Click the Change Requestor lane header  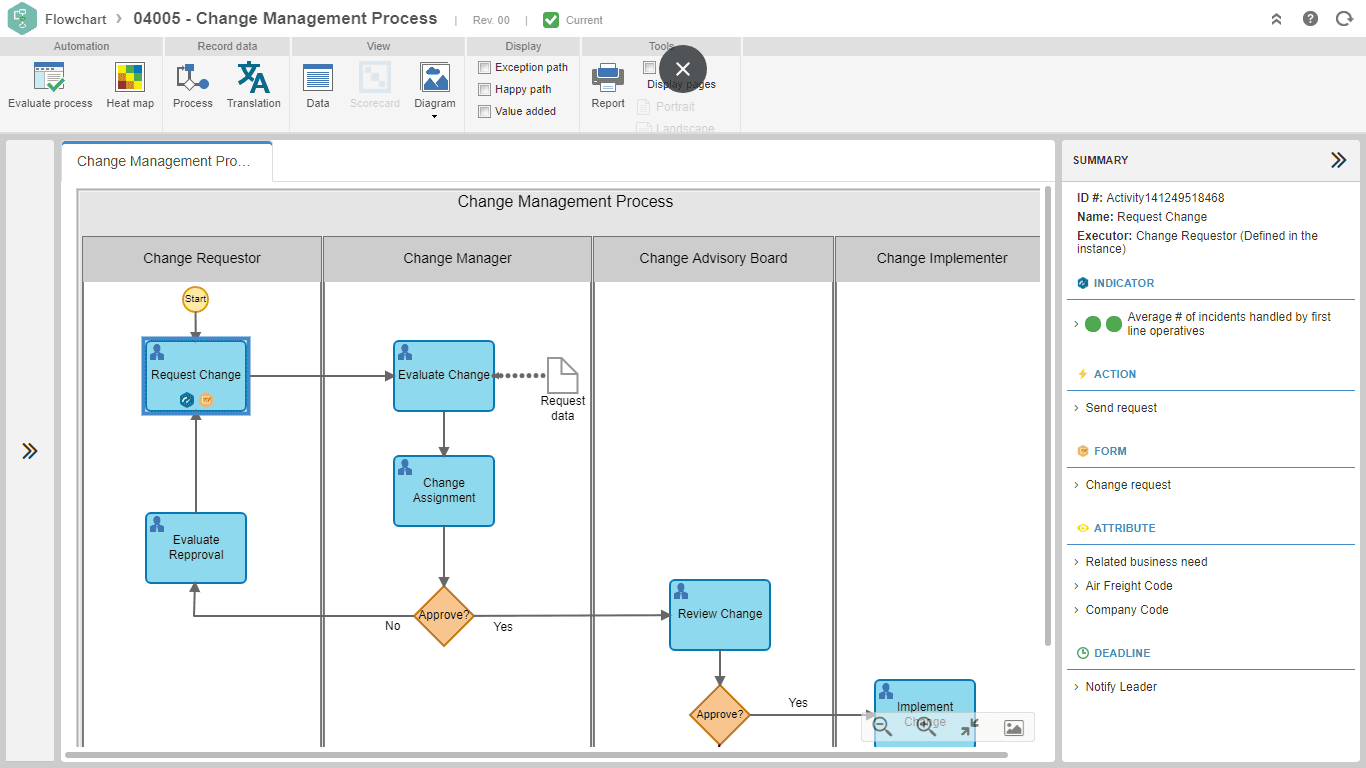[202, 259]
